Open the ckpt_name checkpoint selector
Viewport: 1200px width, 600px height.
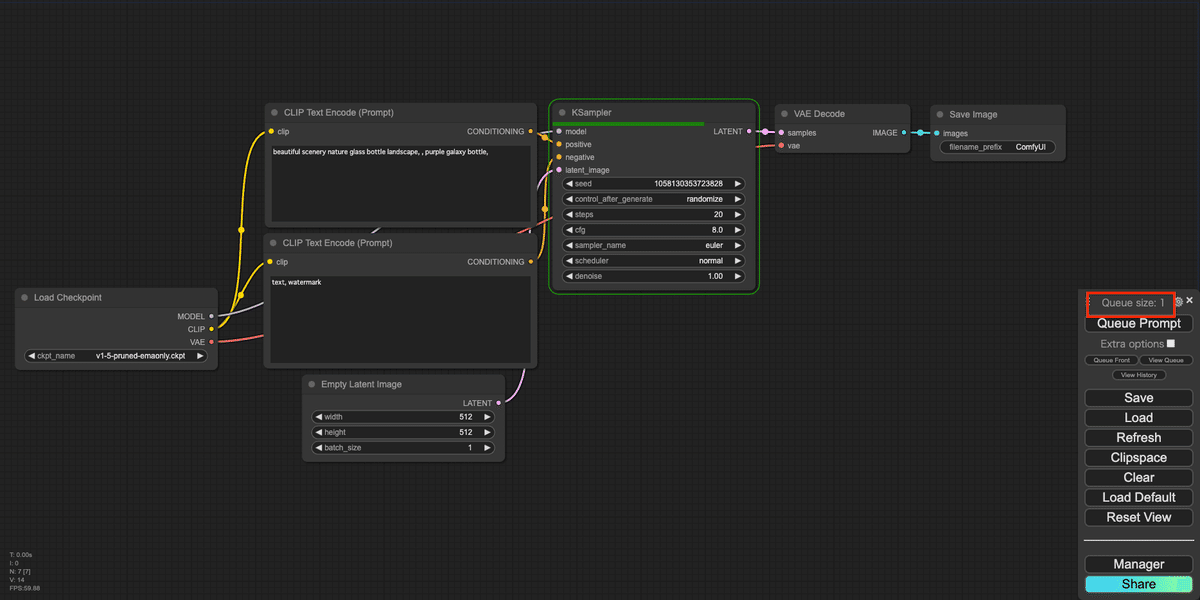(x=115, y=355)
